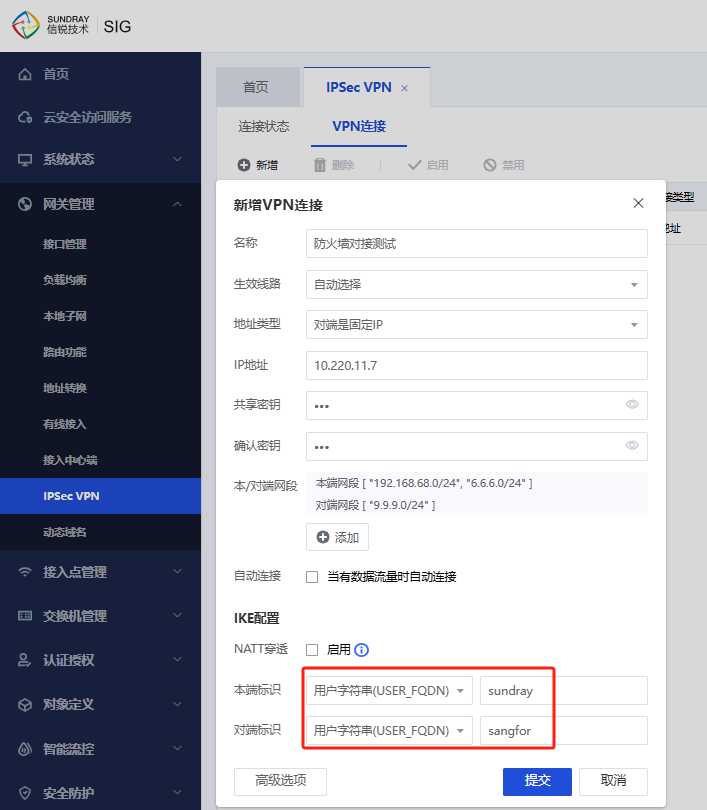Click the 添加 network segment button
Image resolution: width=707 pixels, height=810 pixels.
(x=337, y=537)
